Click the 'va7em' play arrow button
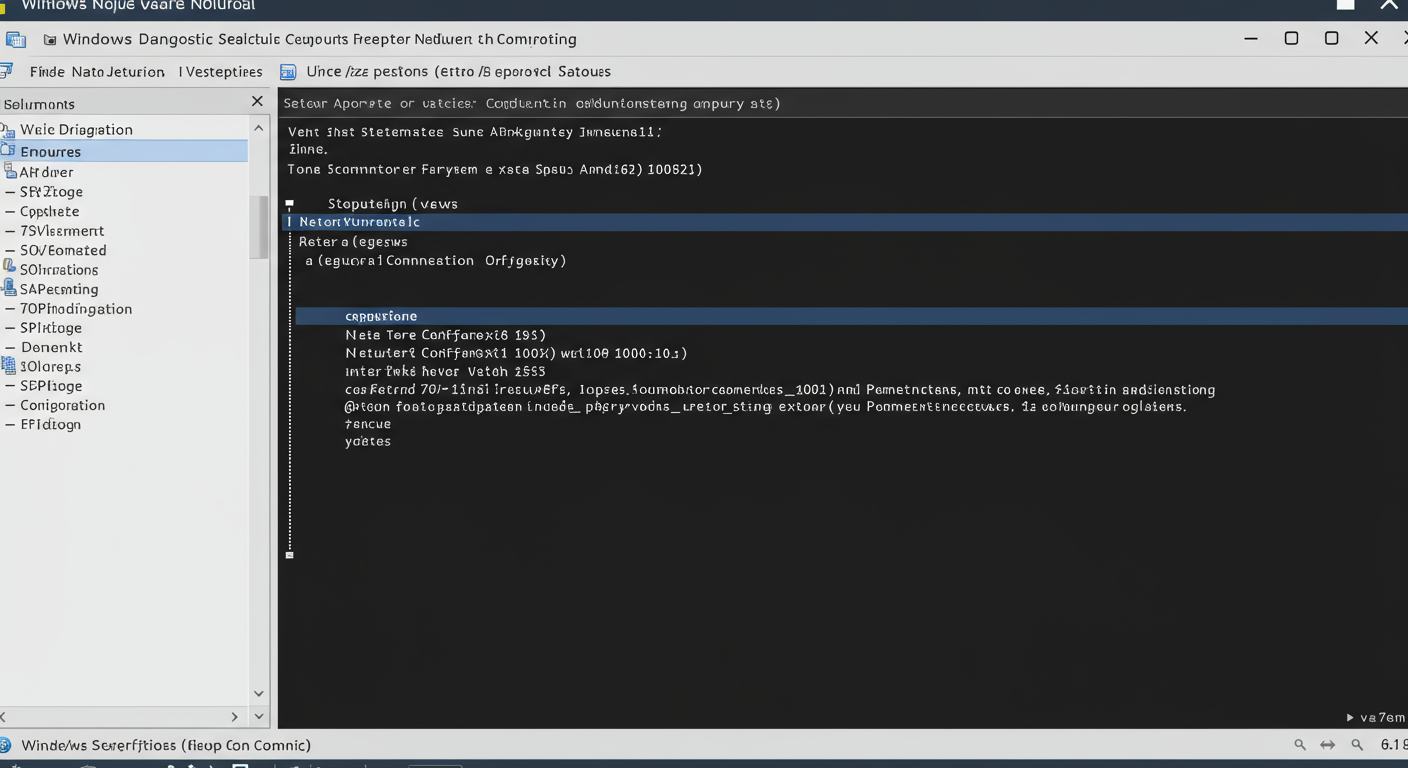 pyautogui.click(x=1350, y=717)
